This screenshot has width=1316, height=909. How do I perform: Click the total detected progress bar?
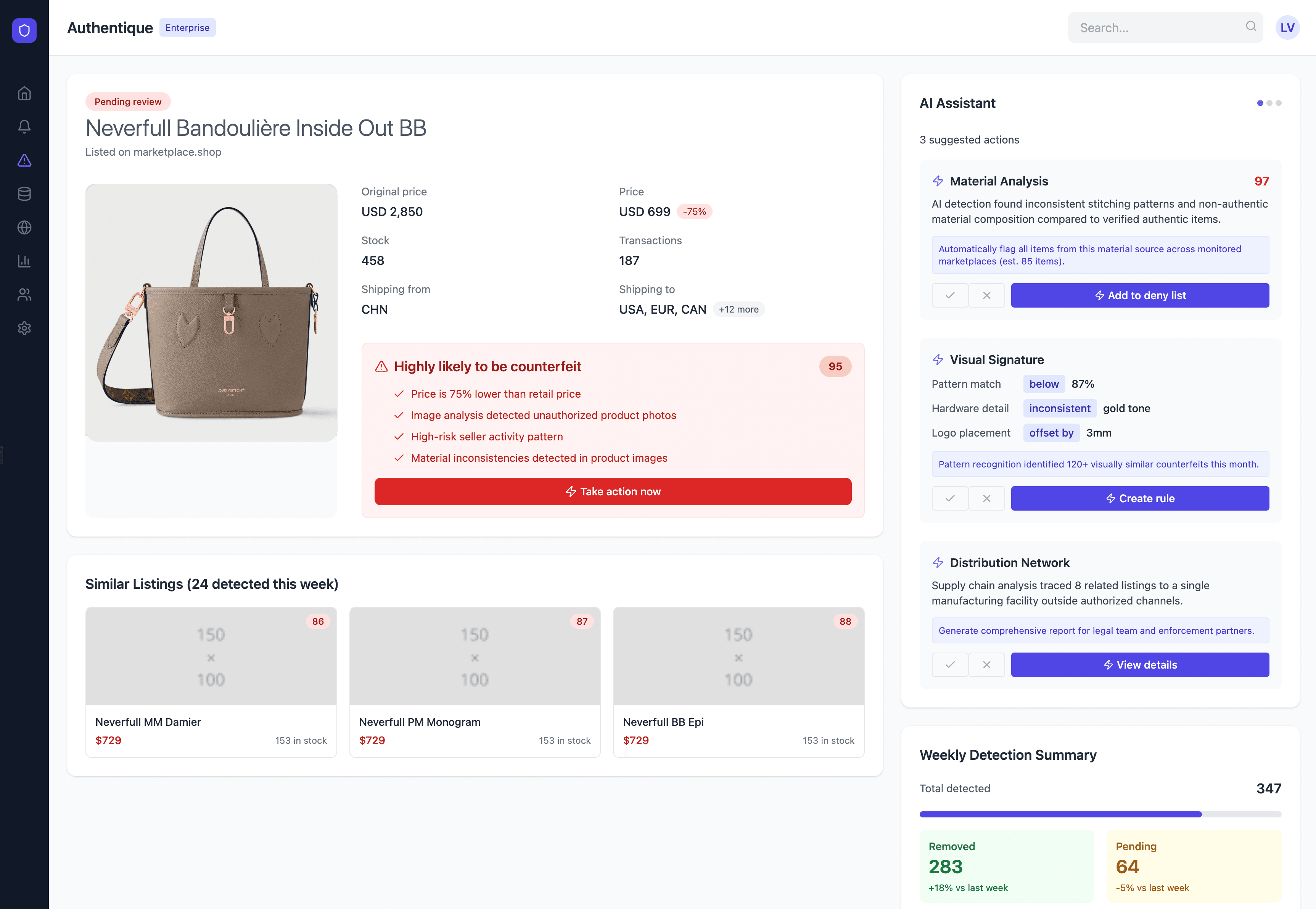click(1100, 814)
